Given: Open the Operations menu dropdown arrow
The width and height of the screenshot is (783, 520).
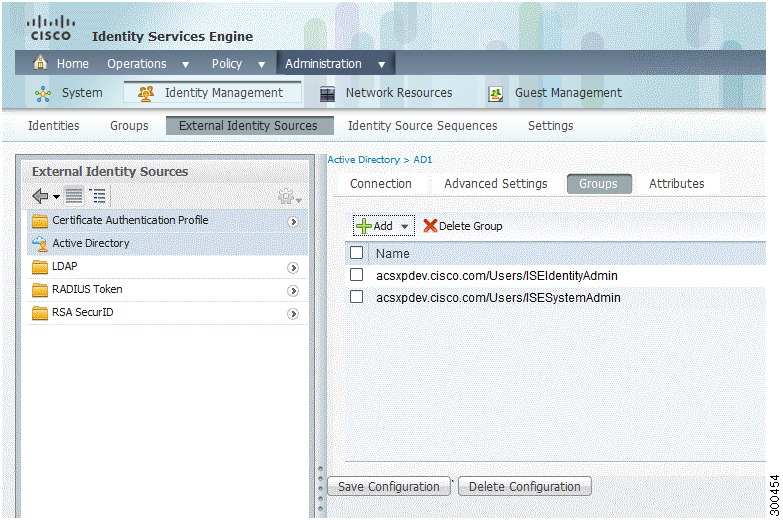Looking at the screenshot, I should click(186, 64).
